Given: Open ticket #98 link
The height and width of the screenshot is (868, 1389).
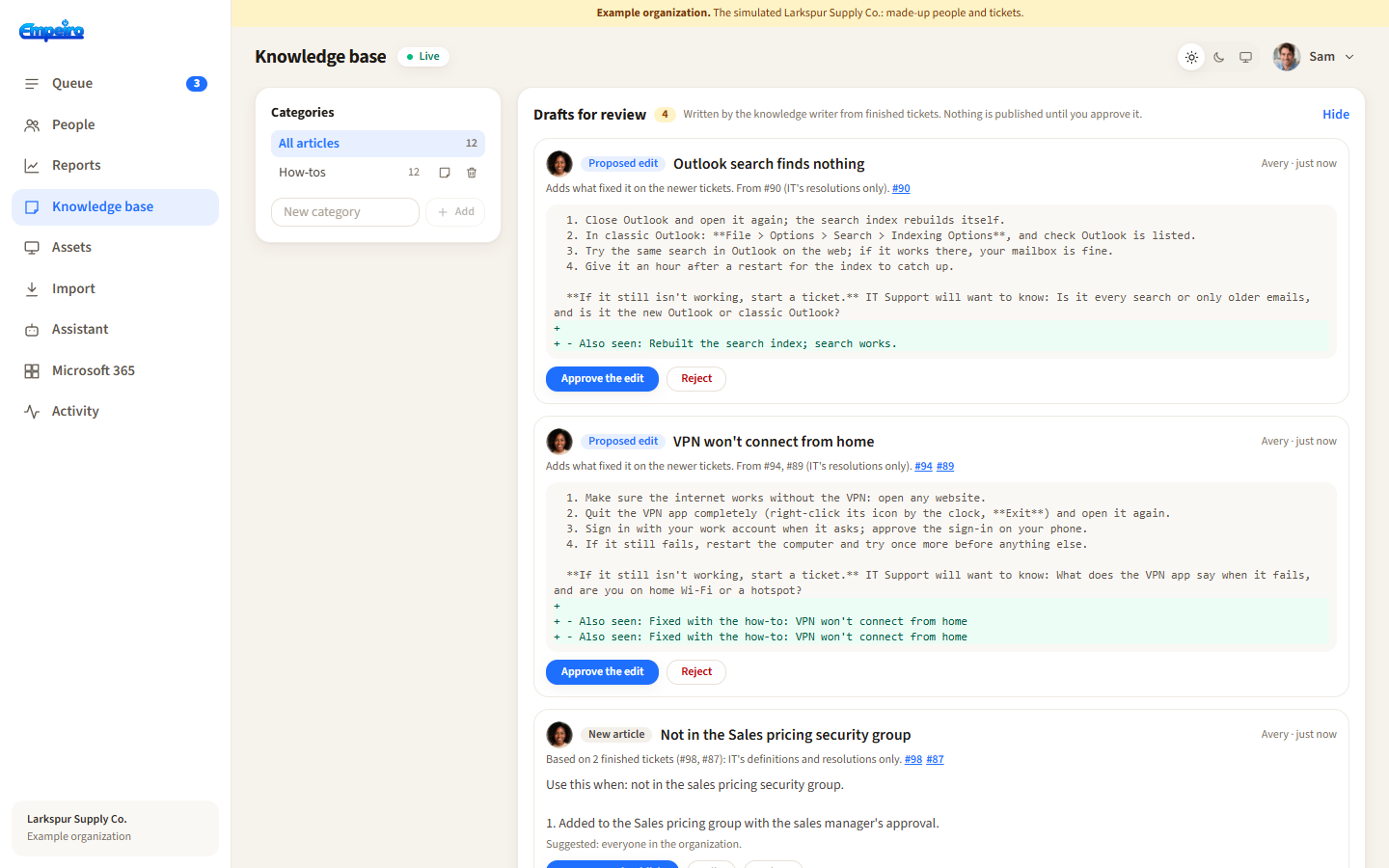Looking at the screenshot, I should tap(913, 760).
